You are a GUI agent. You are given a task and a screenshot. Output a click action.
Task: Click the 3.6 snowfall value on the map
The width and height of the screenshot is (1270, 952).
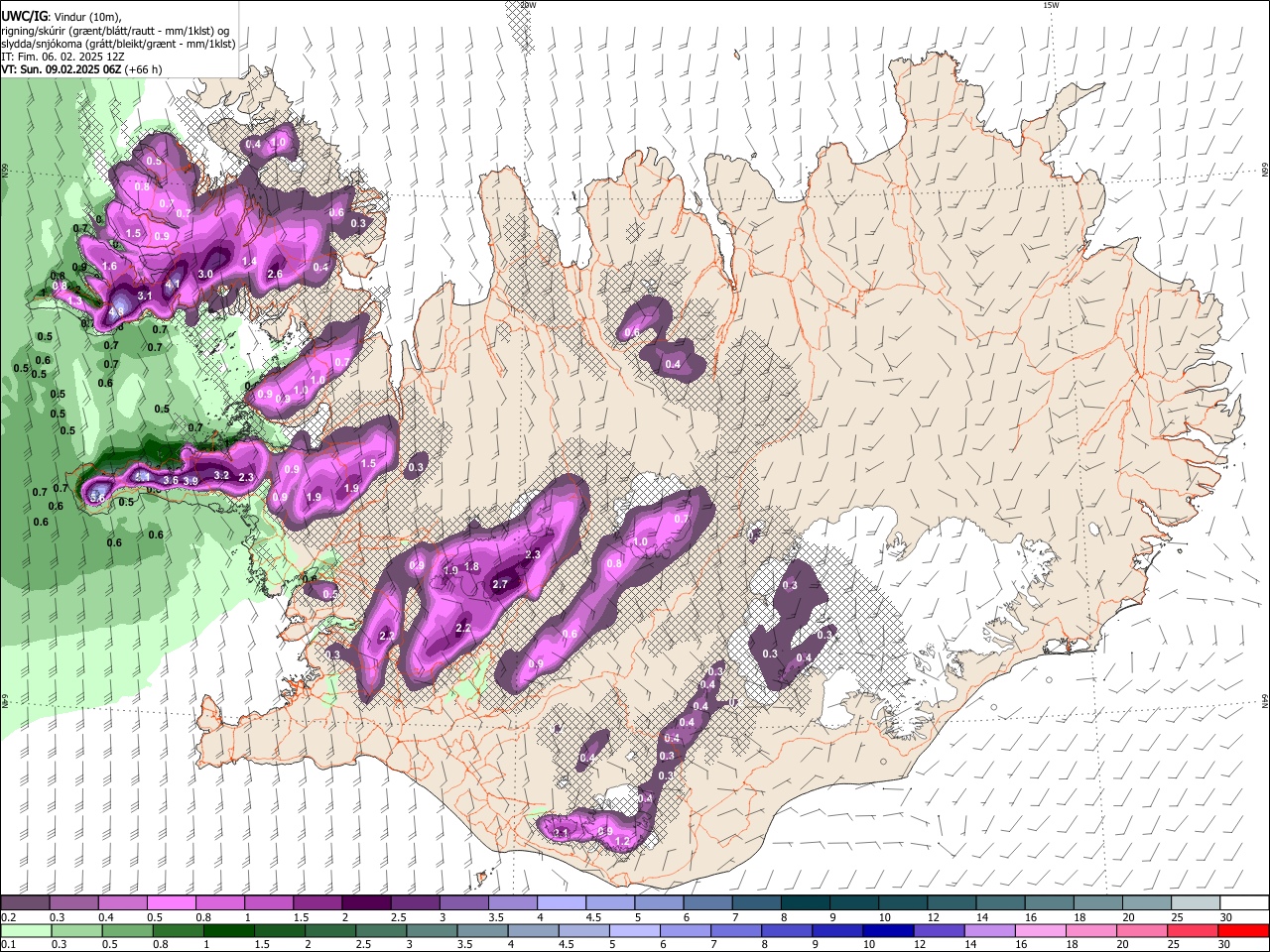pyautogui.click(x=171, y=481)
